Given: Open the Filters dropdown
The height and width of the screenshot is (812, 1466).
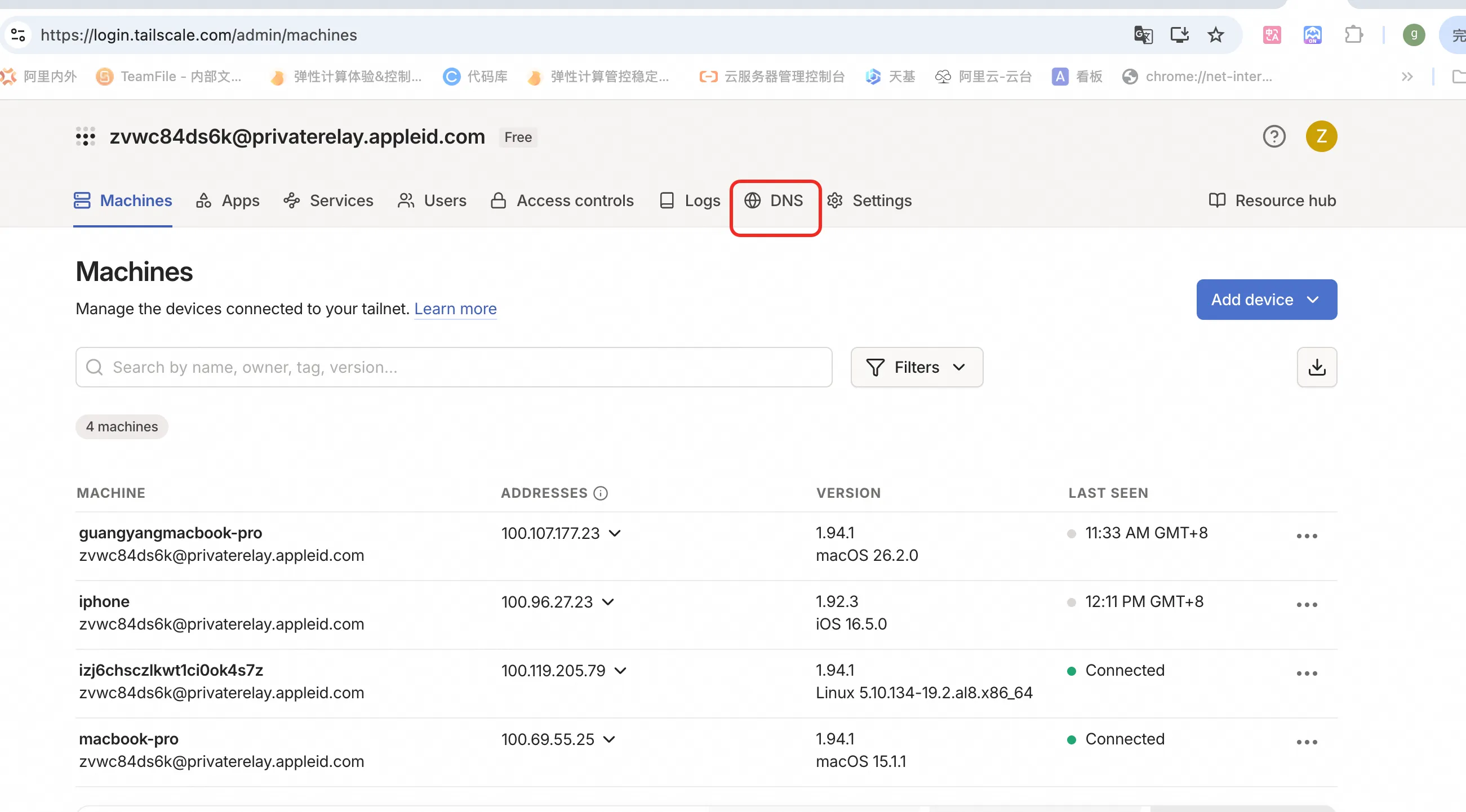Looking at the screenshot, I should pyautogui.click(x=916, y=367).
